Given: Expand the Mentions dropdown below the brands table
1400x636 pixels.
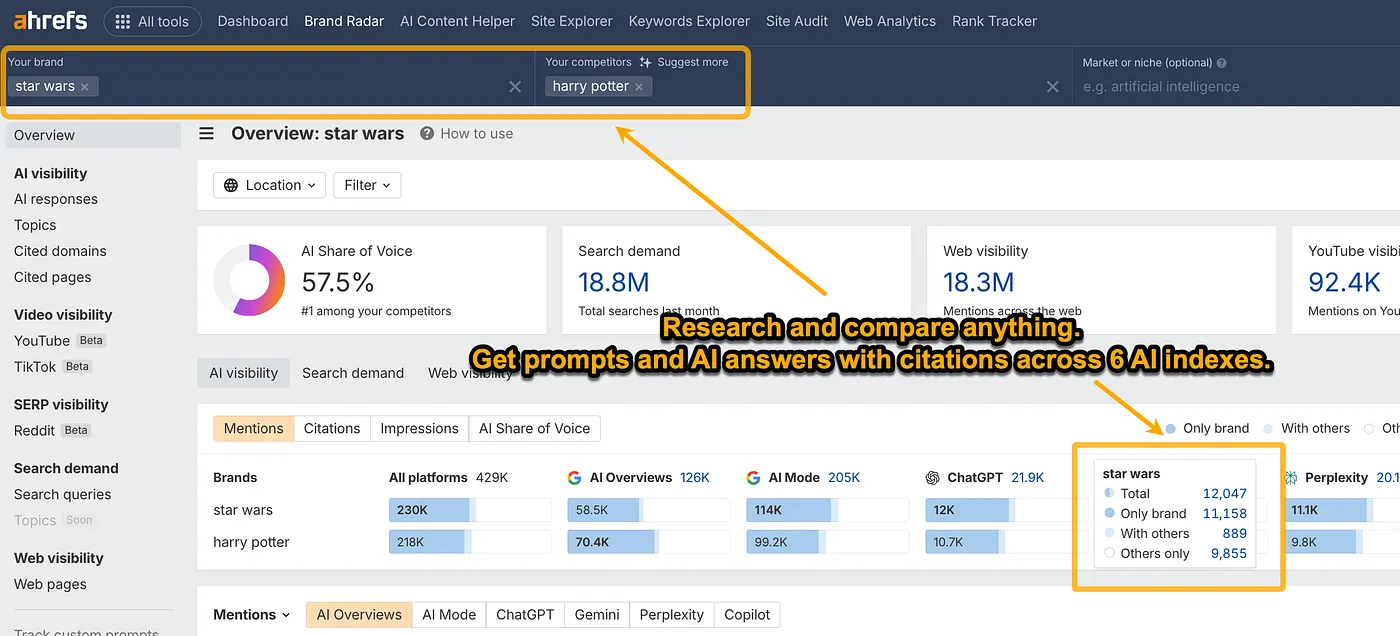Looking at the screenshot, I should [x=251, y=614].
